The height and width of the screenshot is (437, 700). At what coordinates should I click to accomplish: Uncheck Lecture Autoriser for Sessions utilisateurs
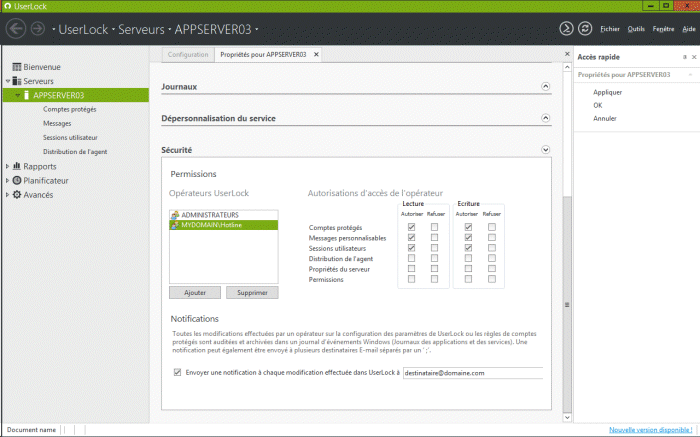pyautogui.click(x=411, y=248)
